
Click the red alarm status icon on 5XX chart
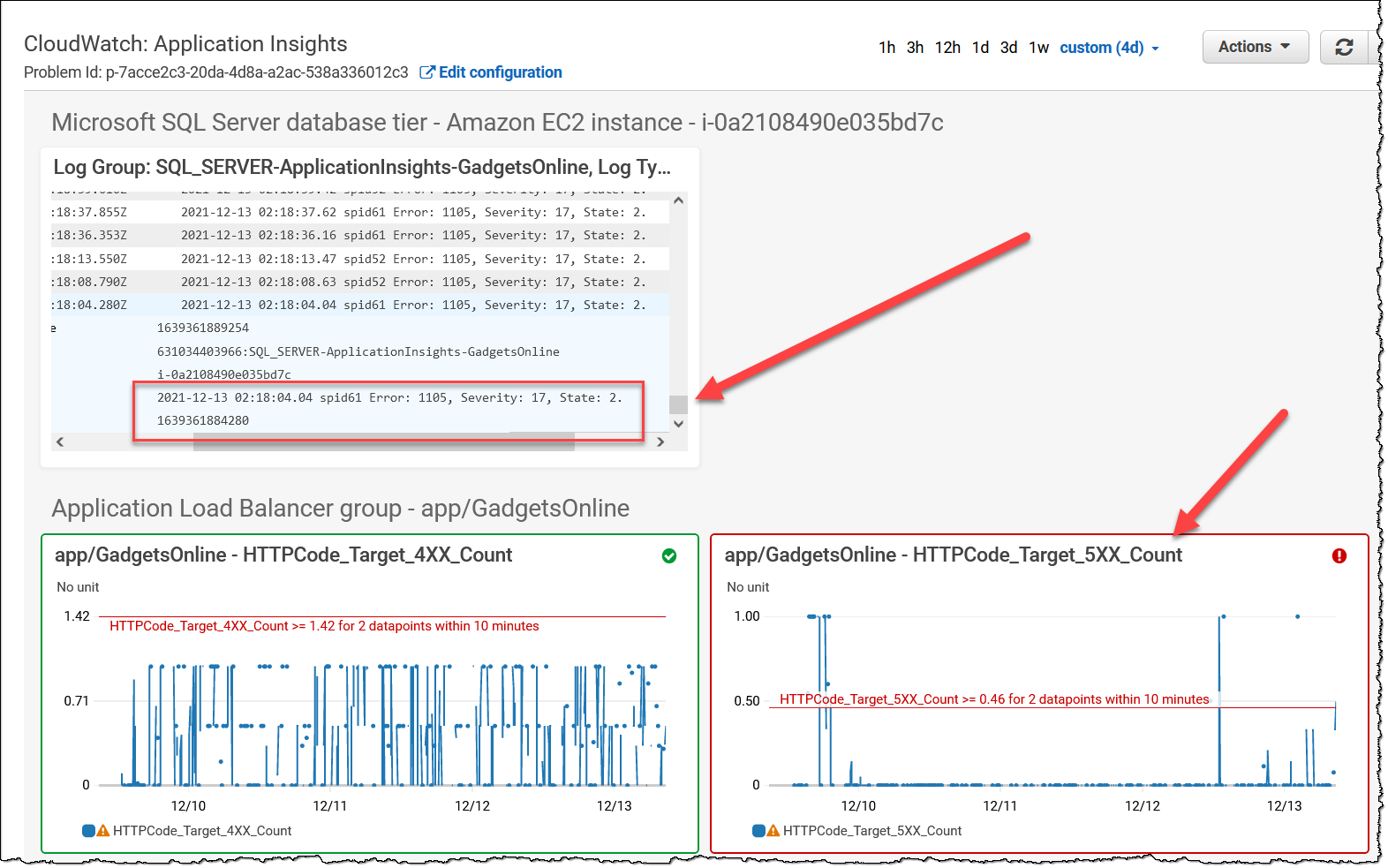(1339, 555)
